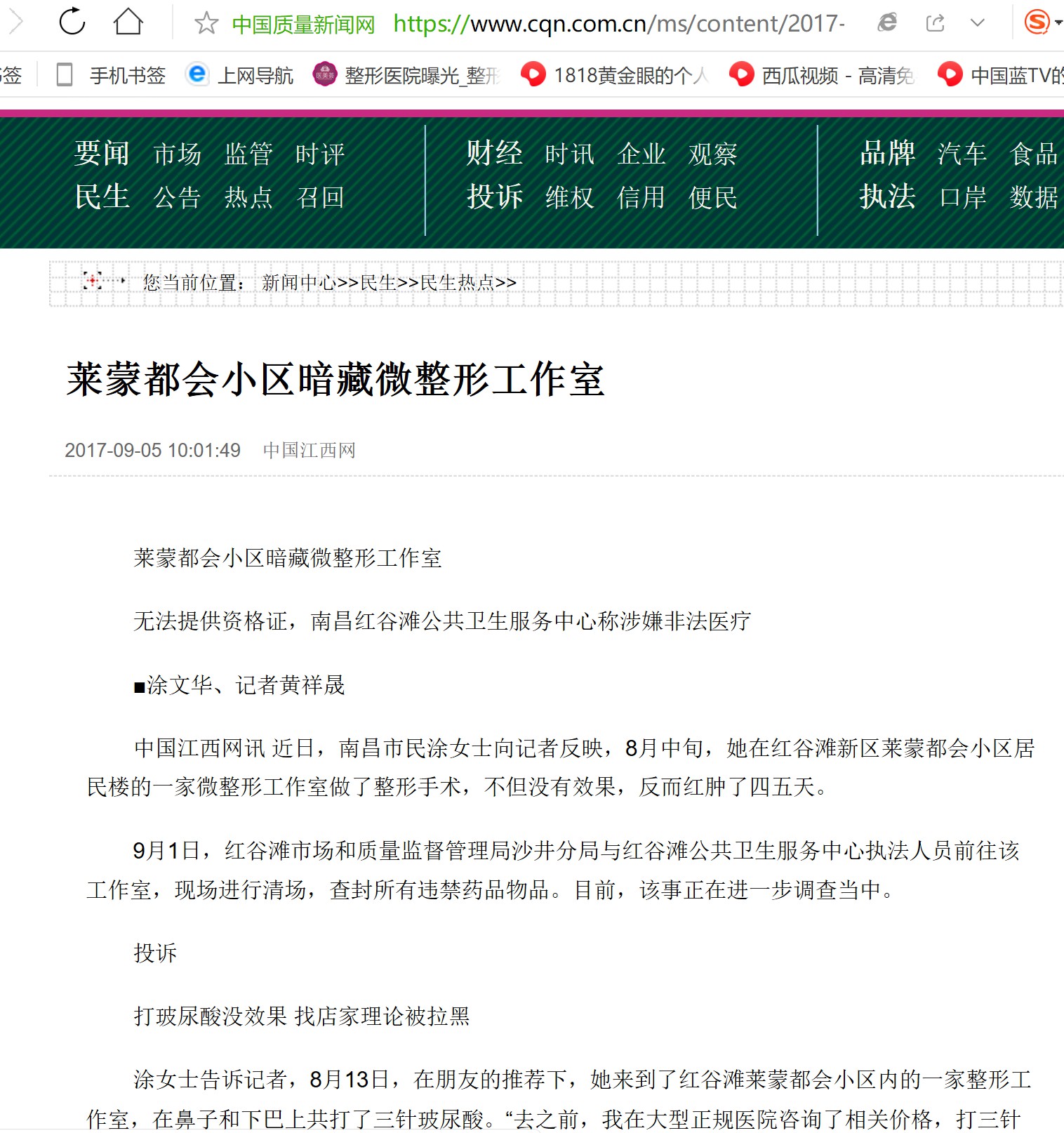Click the byline 涂文华、记者黄祥晟
This screenshot has width=1064, height=1133.
tap(239, 685)
